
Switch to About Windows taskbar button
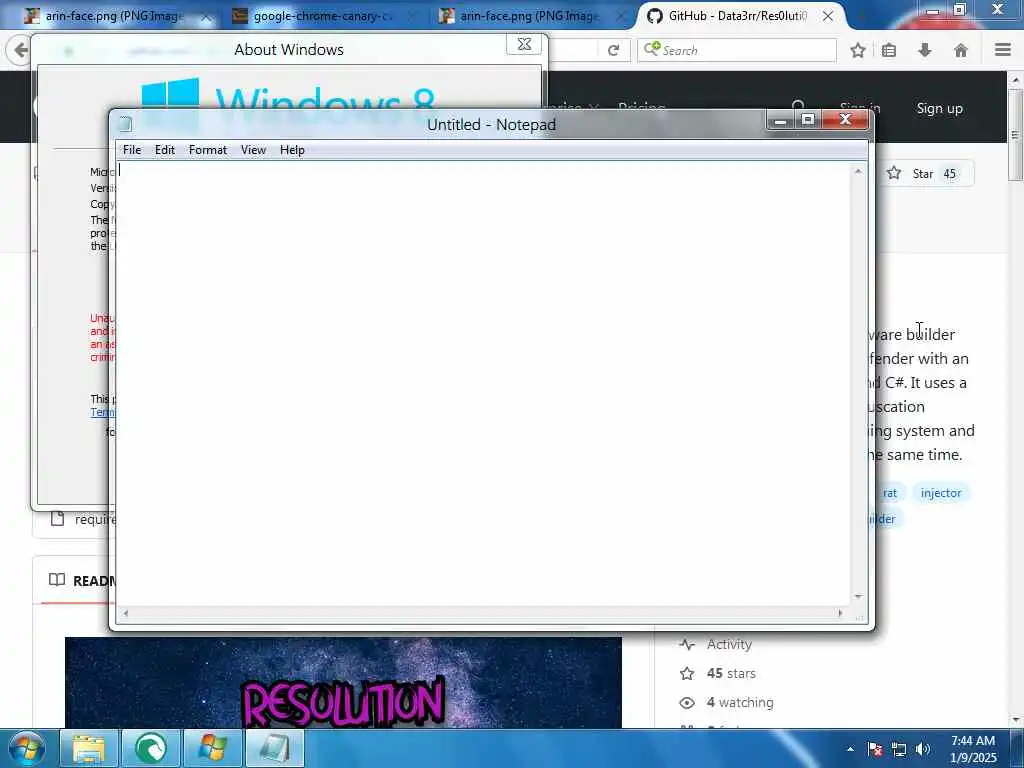tap(213, 748)
